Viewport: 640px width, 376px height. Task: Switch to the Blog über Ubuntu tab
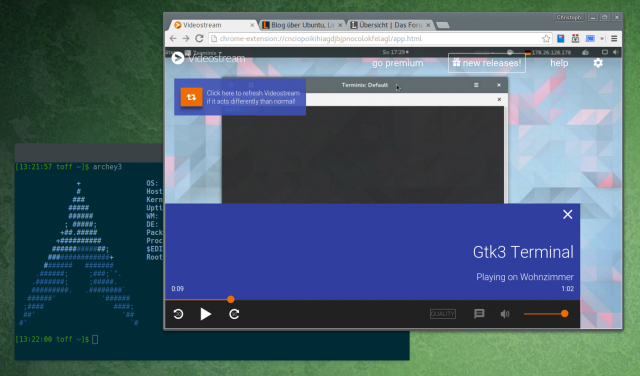pyautogui.click(x=302, y=25)
